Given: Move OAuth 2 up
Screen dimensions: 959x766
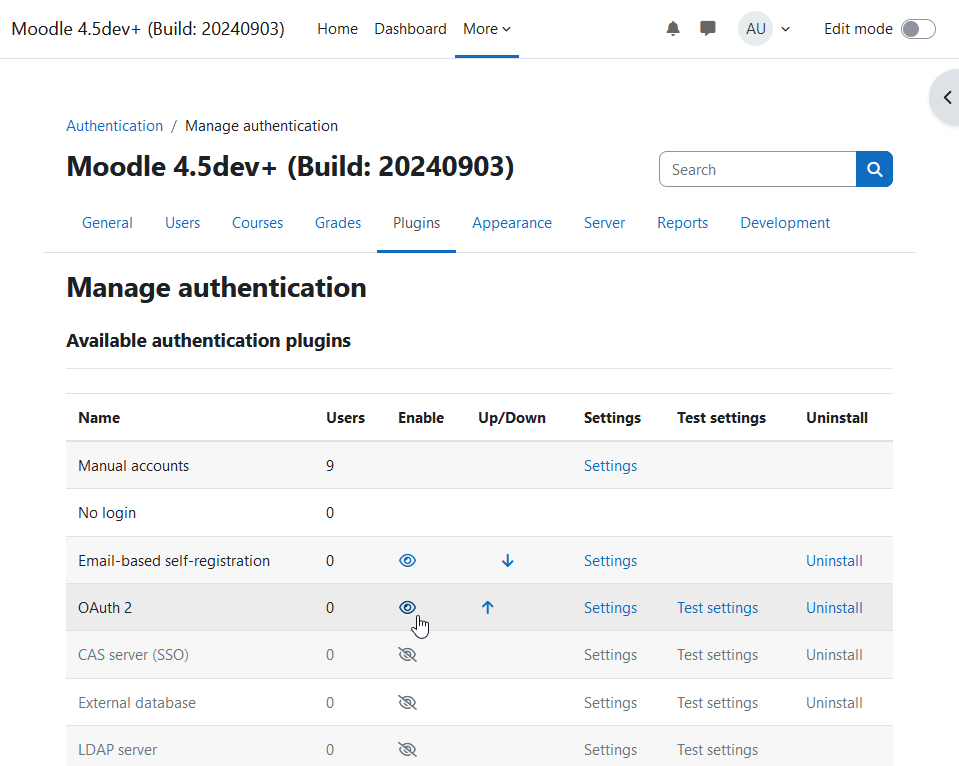Looking at the screenshot, I should click(x=487, y=607).
